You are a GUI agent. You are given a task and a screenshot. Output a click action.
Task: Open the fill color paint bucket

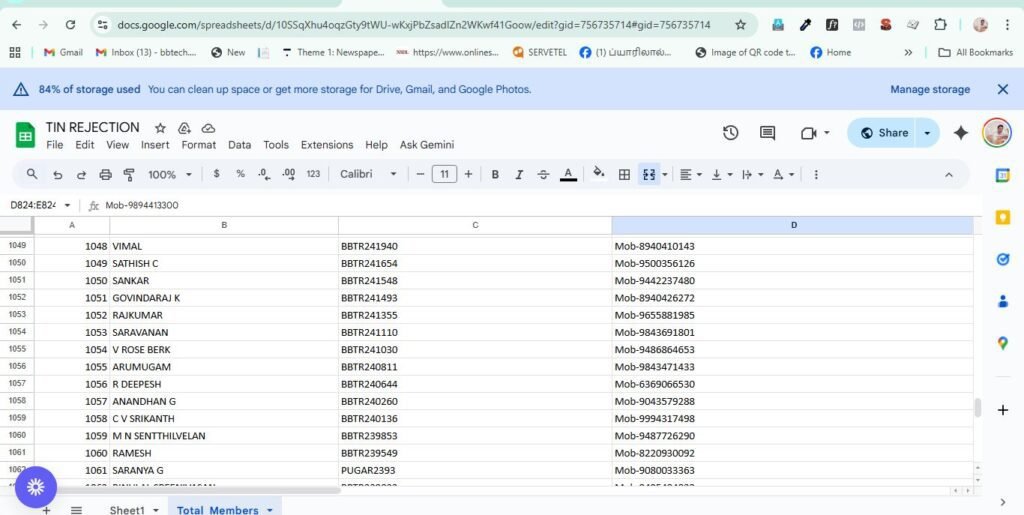pyautogui.click(x=598, y=174)
